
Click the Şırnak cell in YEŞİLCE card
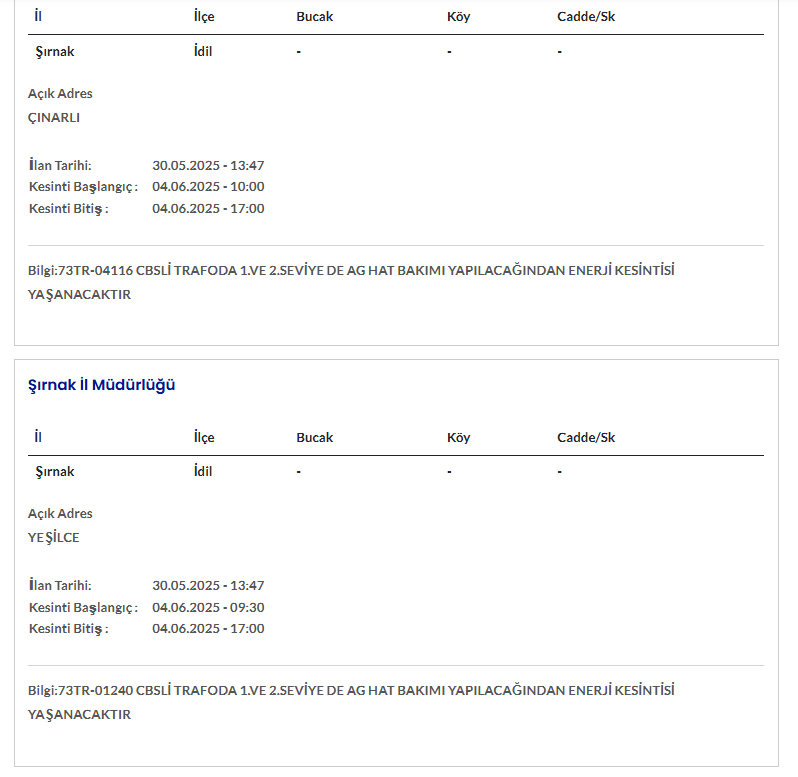pyautogui.click(x=55, y=471)
